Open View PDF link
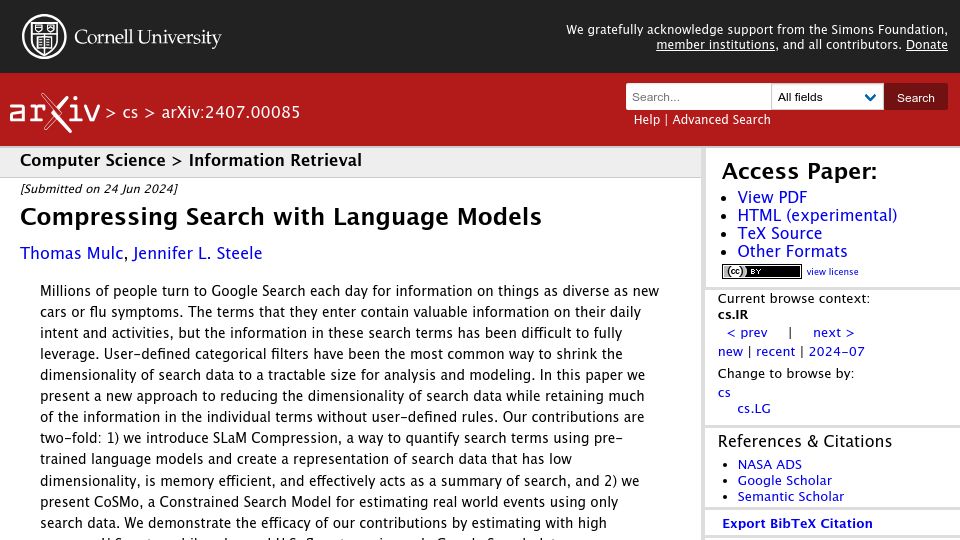 coord(772,197)
